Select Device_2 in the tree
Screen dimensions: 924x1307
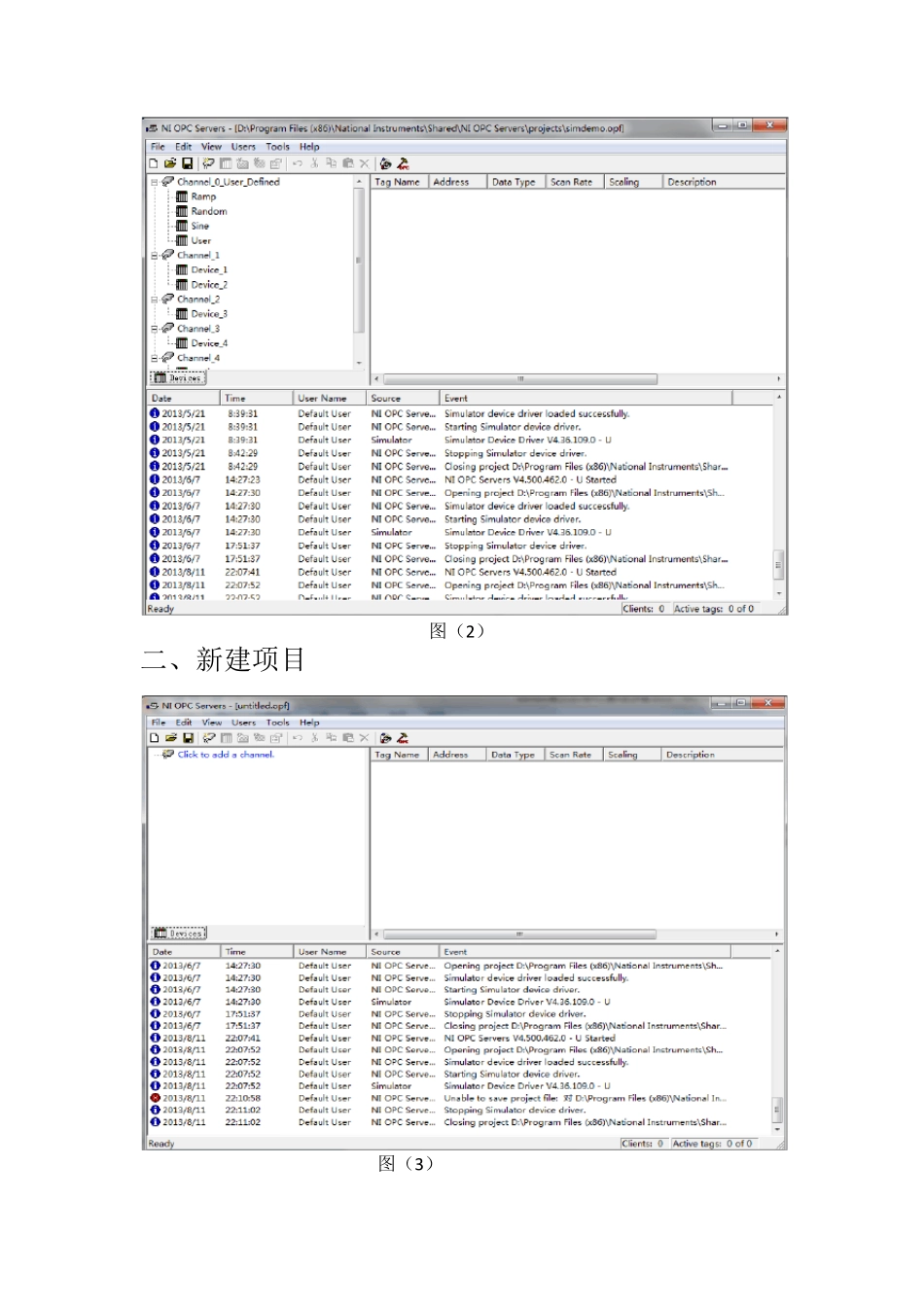tap(209, 285)
